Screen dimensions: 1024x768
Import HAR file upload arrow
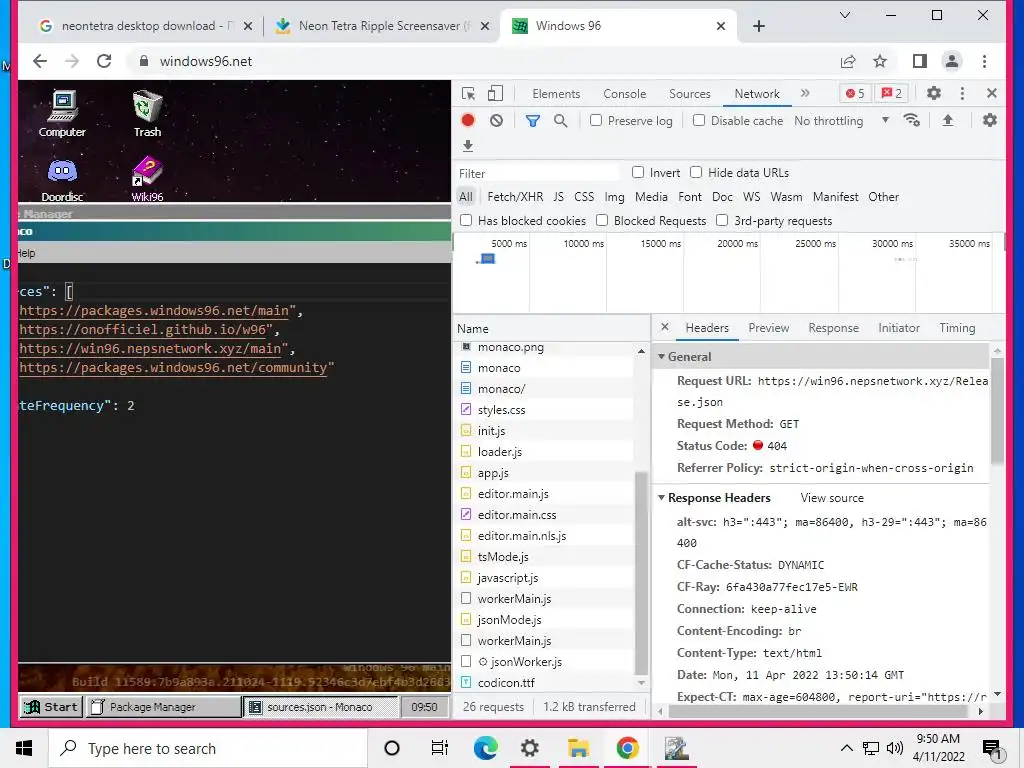(948, 120)
